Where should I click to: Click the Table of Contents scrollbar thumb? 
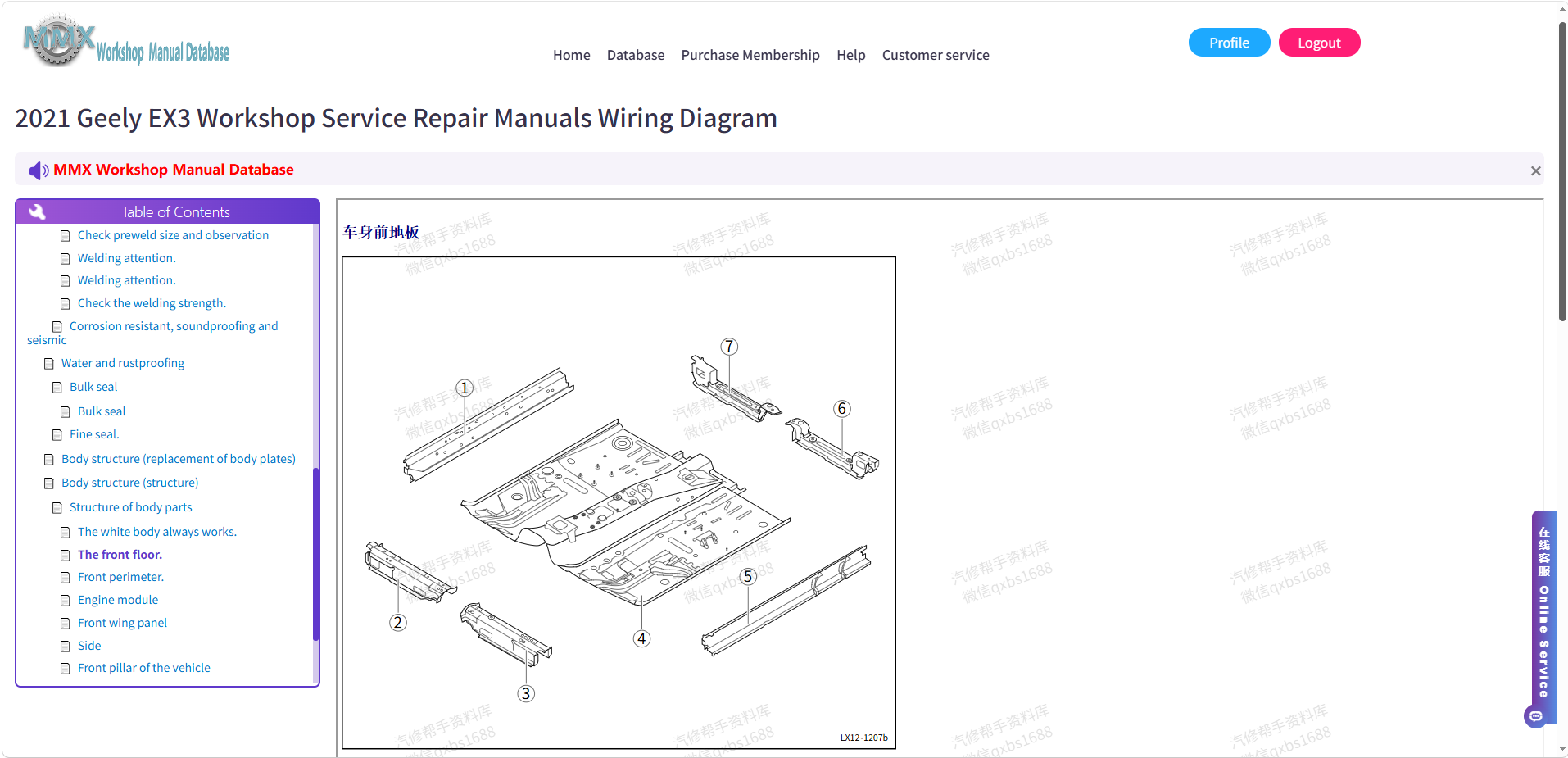click(315, 554)
